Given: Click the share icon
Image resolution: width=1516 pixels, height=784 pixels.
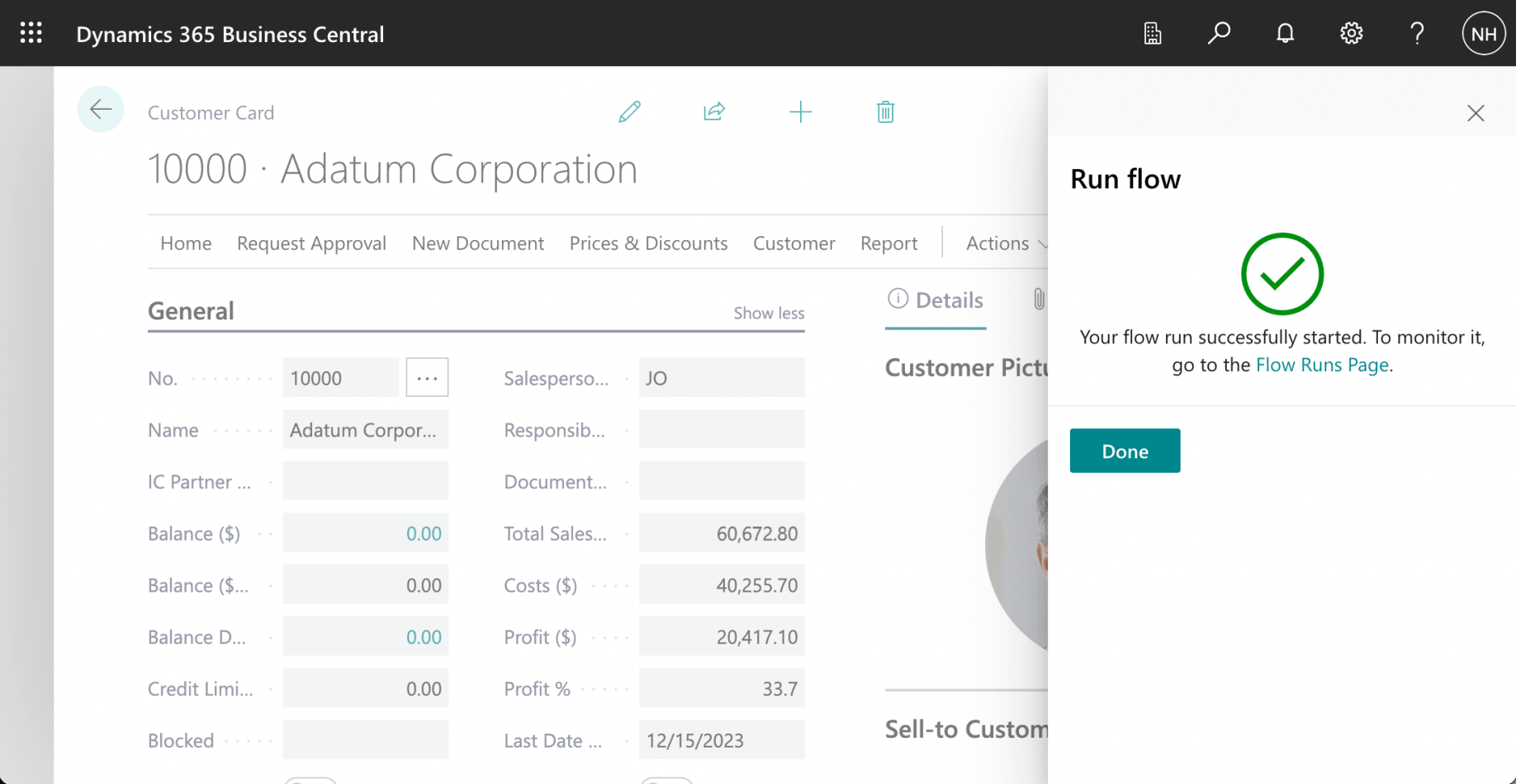Looking at the screenshot, I should pos(714,111).
